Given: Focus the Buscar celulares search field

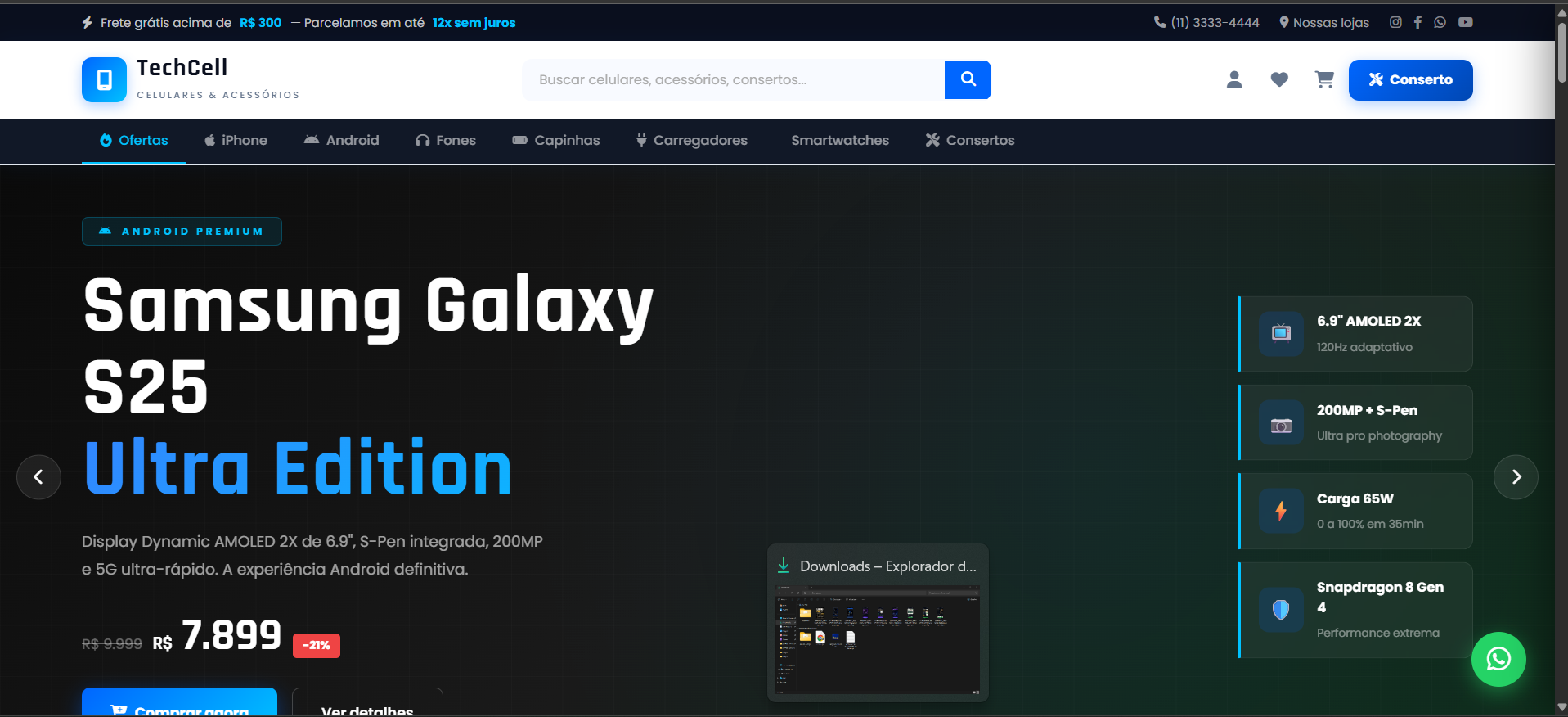Looking at the screenshot, I should 734,79.
